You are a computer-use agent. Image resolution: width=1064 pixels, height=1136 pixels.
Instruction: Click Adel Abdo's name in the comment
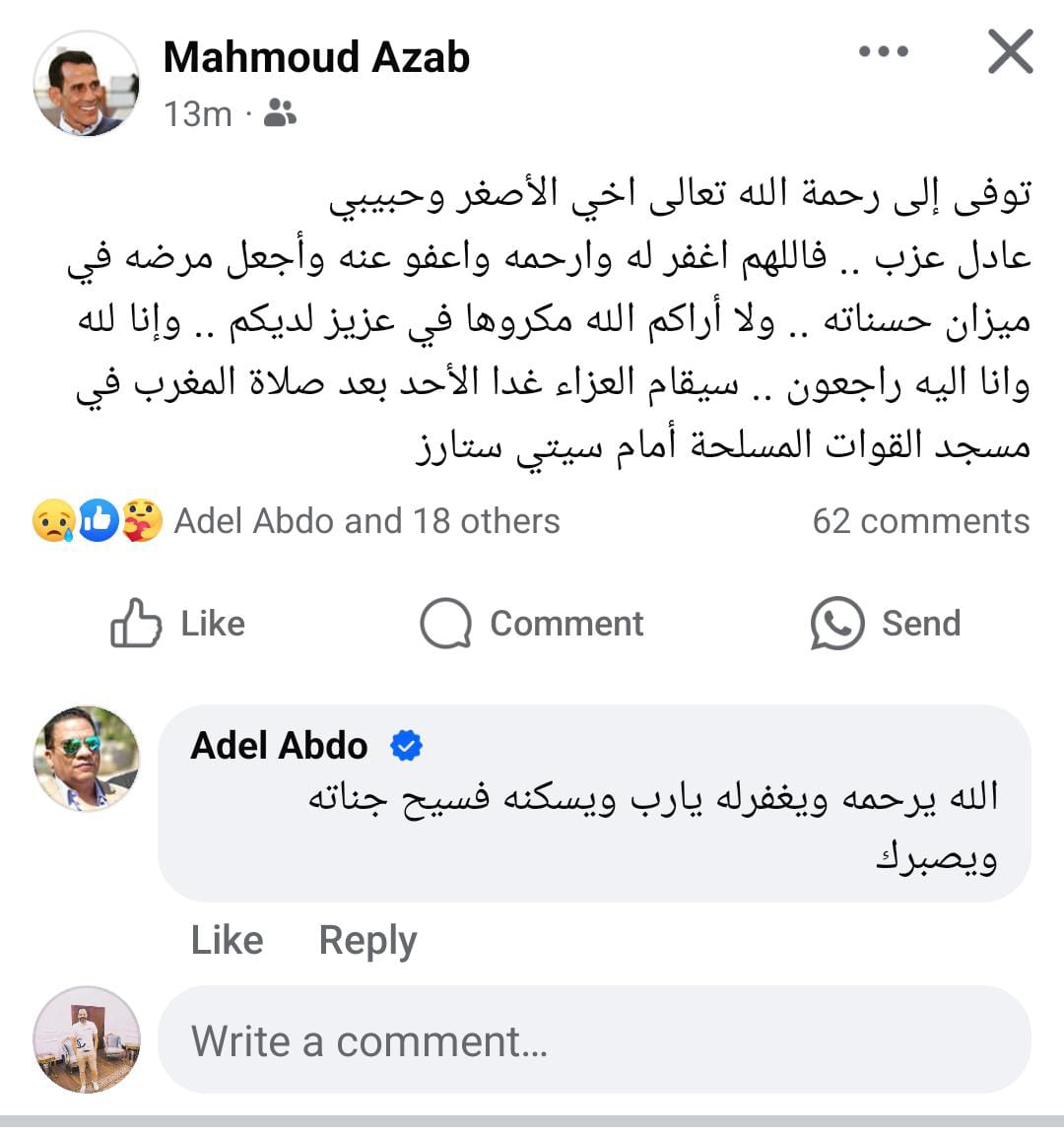279,746
